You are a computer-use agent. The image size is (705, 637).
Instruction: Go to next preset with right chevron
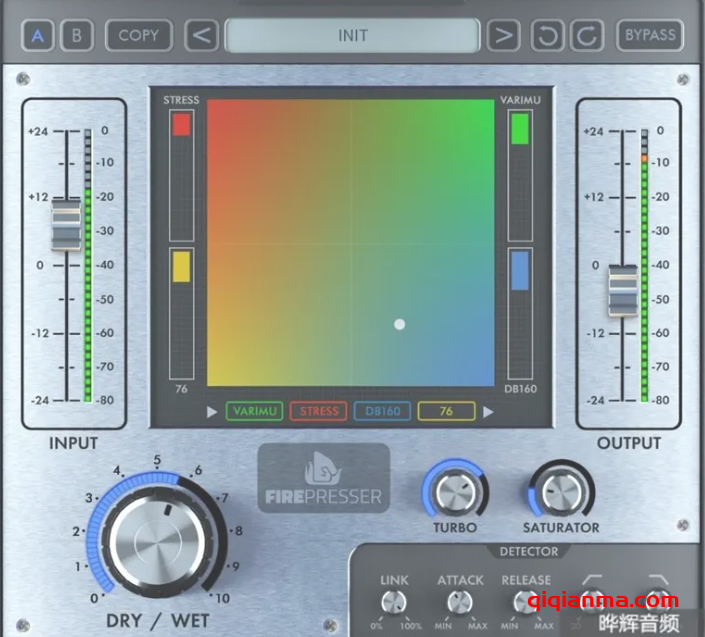503,37
